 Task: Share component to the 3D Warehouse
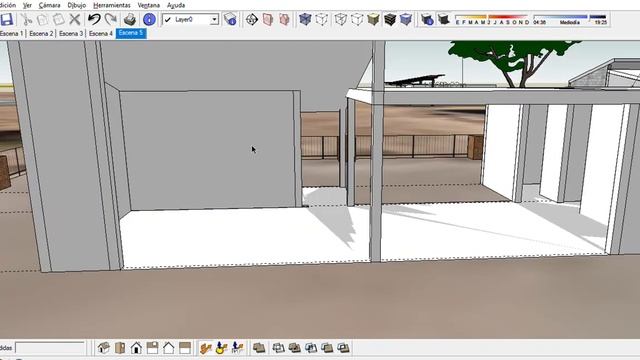coord(238,348)
